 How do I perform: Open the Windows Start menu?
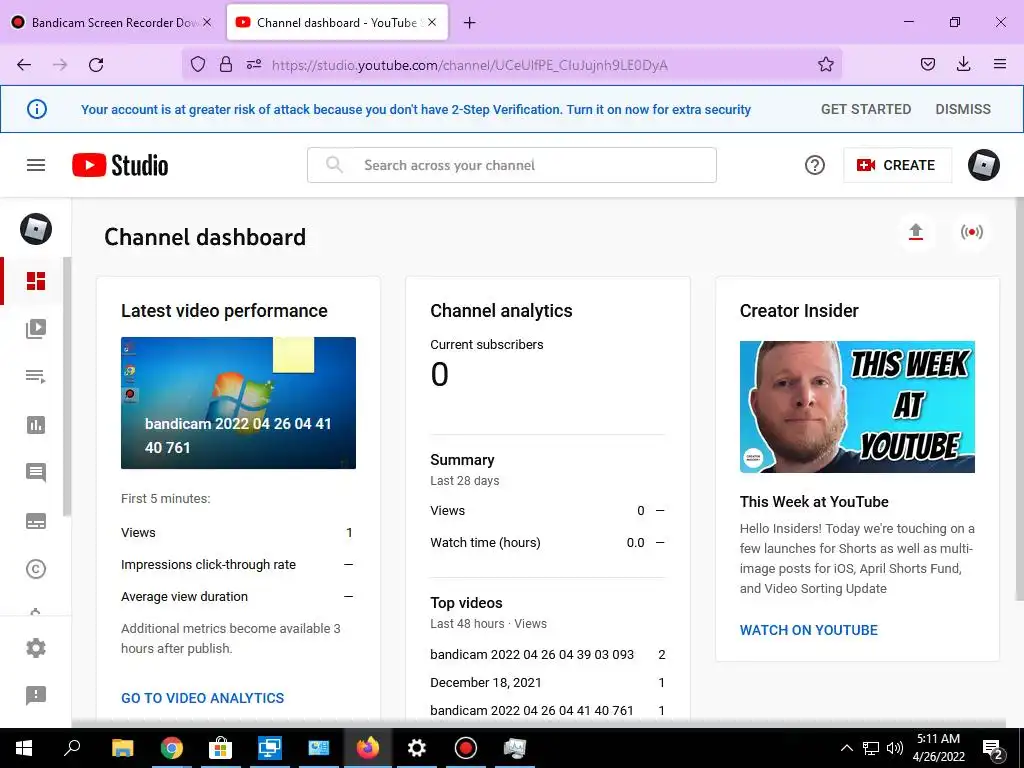tap(24, 748)
